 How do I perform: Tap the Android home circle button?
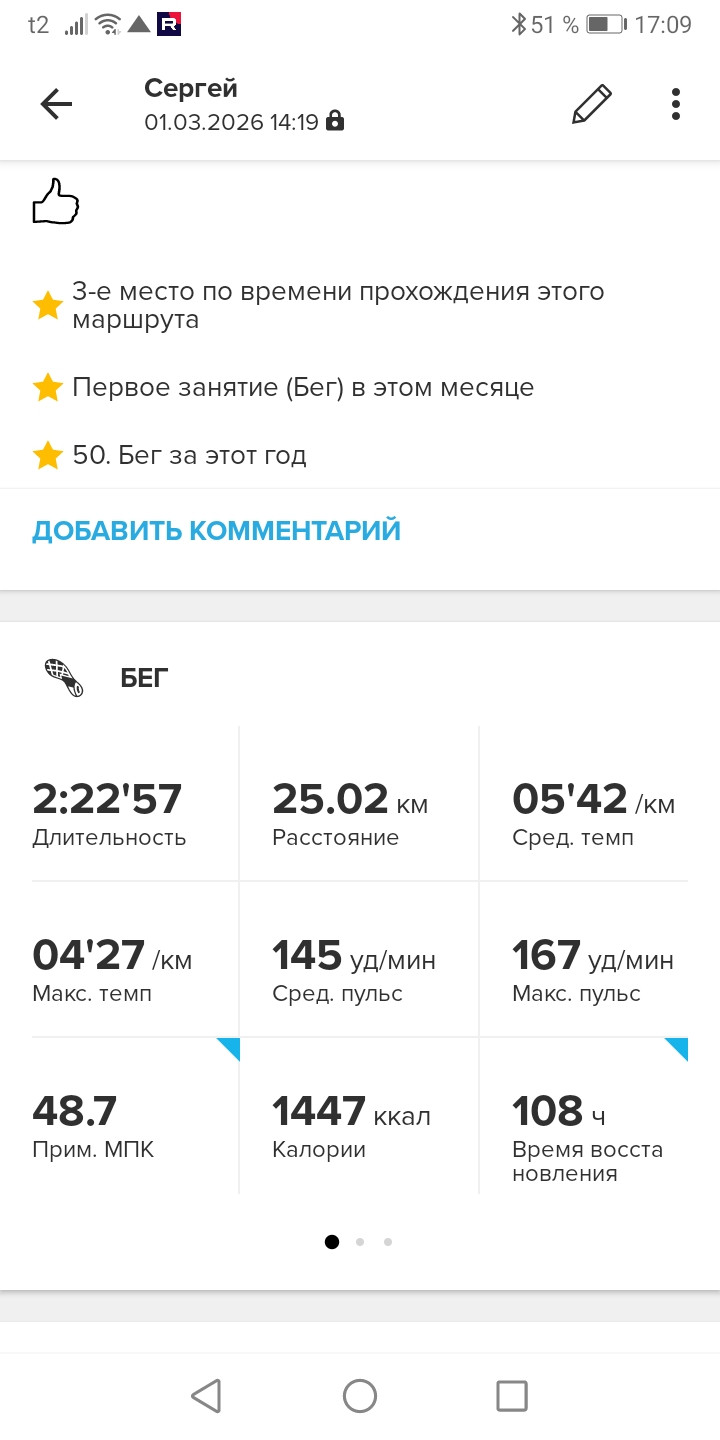(x=360, y=1396)
